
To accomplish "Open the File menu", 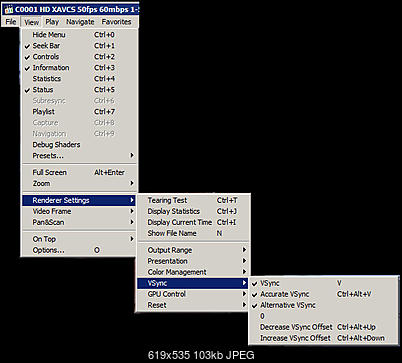I will [11, 22].
